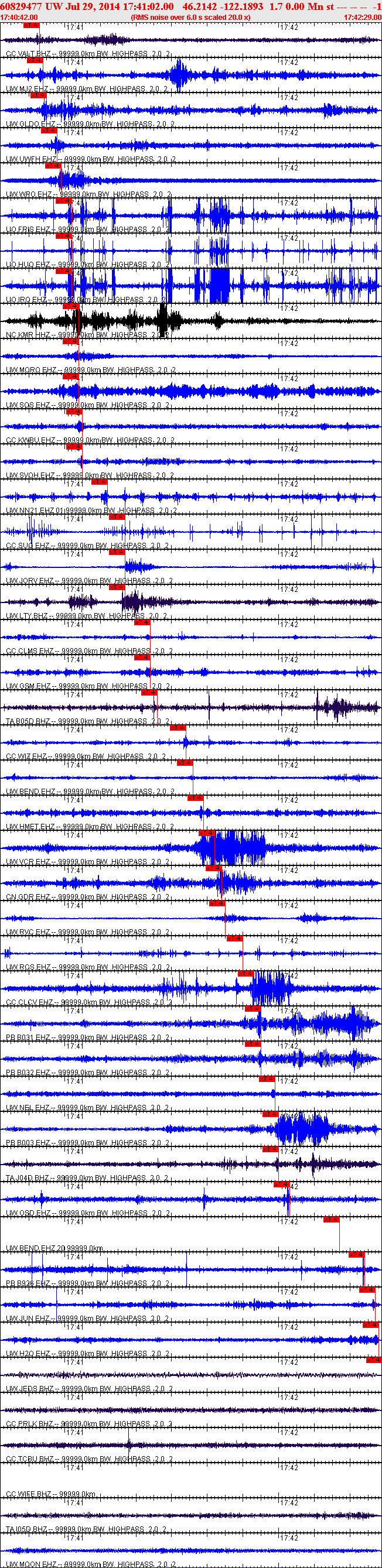The image size is (382, 1568).
Task: Click the pick marker on UW.H2O trace
Action: [x=370, y=1324]
